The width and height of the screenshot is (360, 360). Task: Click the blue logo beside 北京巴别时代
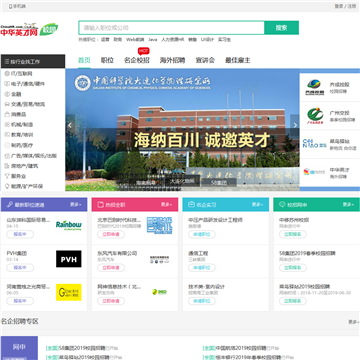point(160,226)
